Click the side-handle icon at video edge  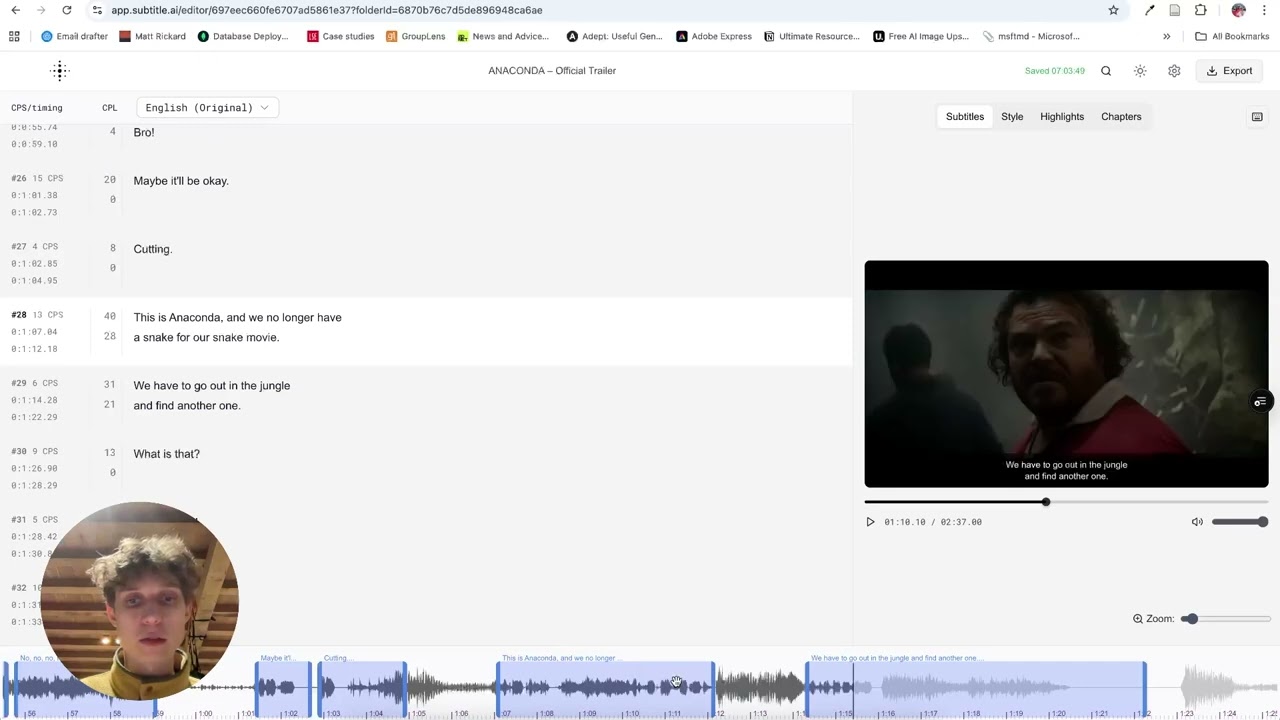pyautogui.click(x=1260, y=402)
